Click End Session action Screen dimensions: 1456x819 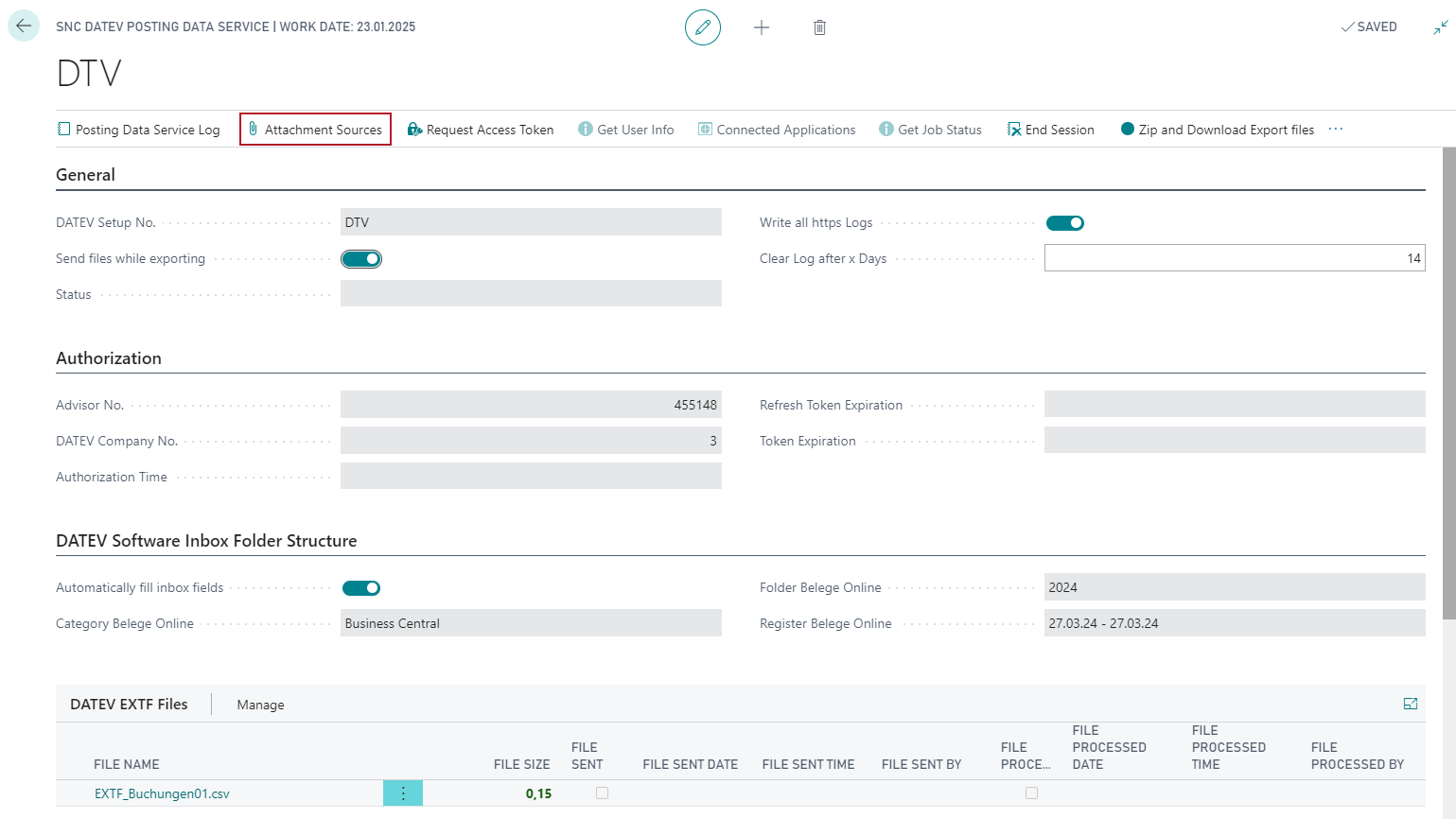(x=1051, y=130)
